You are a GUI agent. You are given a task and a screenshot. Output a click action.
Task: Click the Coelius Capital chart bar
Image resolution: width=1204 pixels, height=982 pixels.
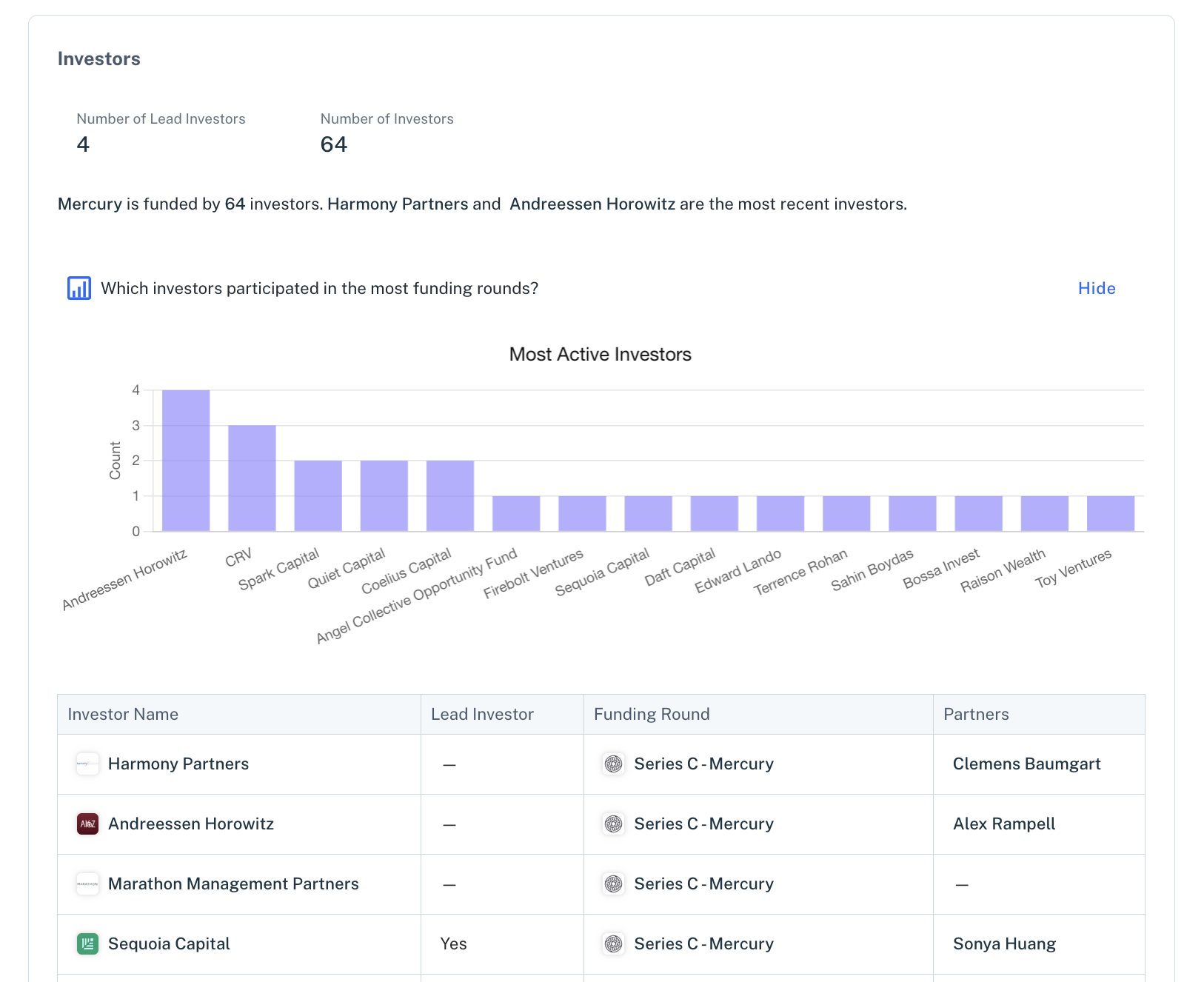click(x=450, y=495)
